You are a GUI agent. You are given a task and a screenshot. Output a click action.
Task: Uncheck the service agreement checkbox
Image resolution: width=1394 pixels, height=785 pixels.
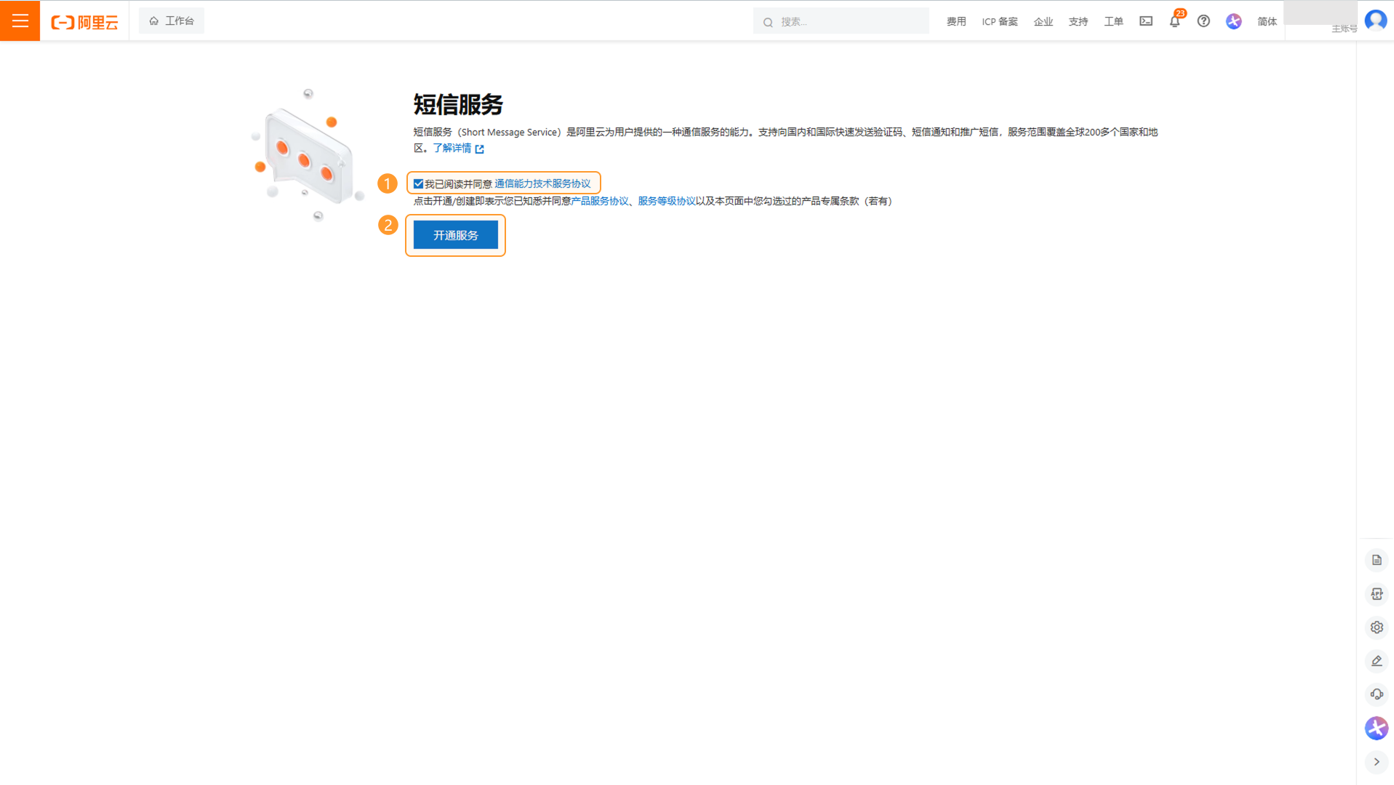[x=416, y=182]
